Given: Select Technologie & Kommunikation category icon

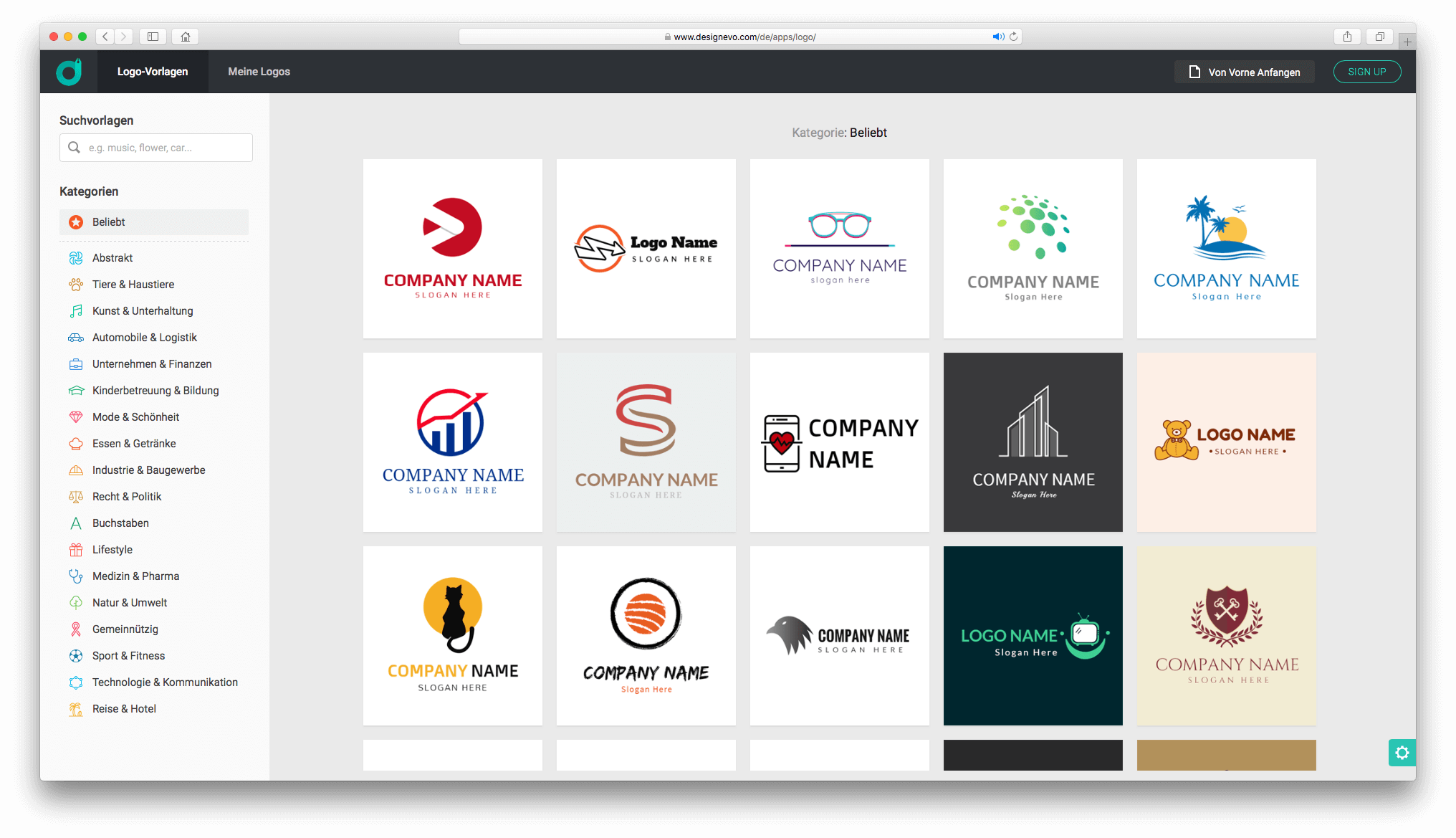Looking at the screenshot, I should pos(75,682).
